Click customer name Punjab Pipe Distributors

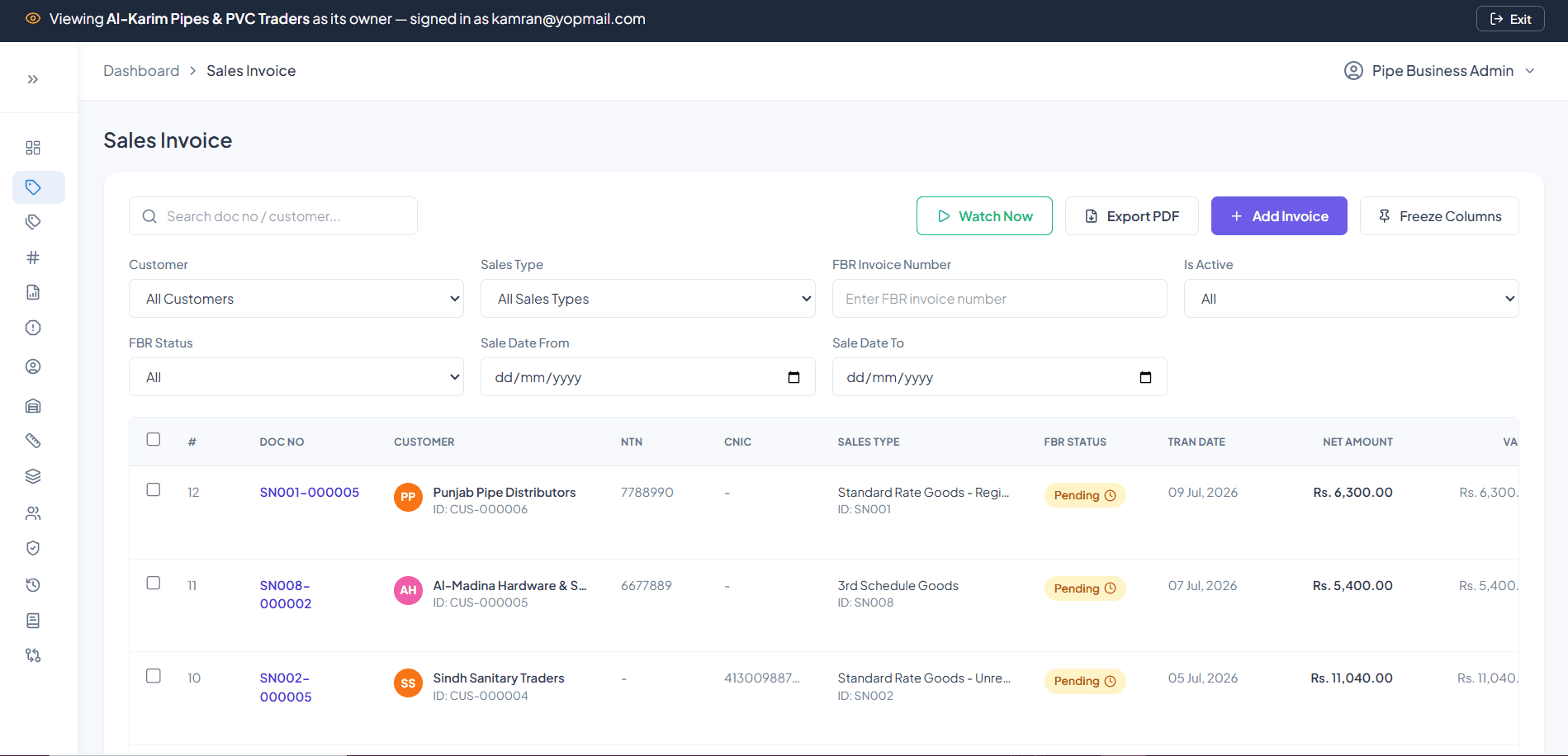pyautogui.click(x=505, y=493)
